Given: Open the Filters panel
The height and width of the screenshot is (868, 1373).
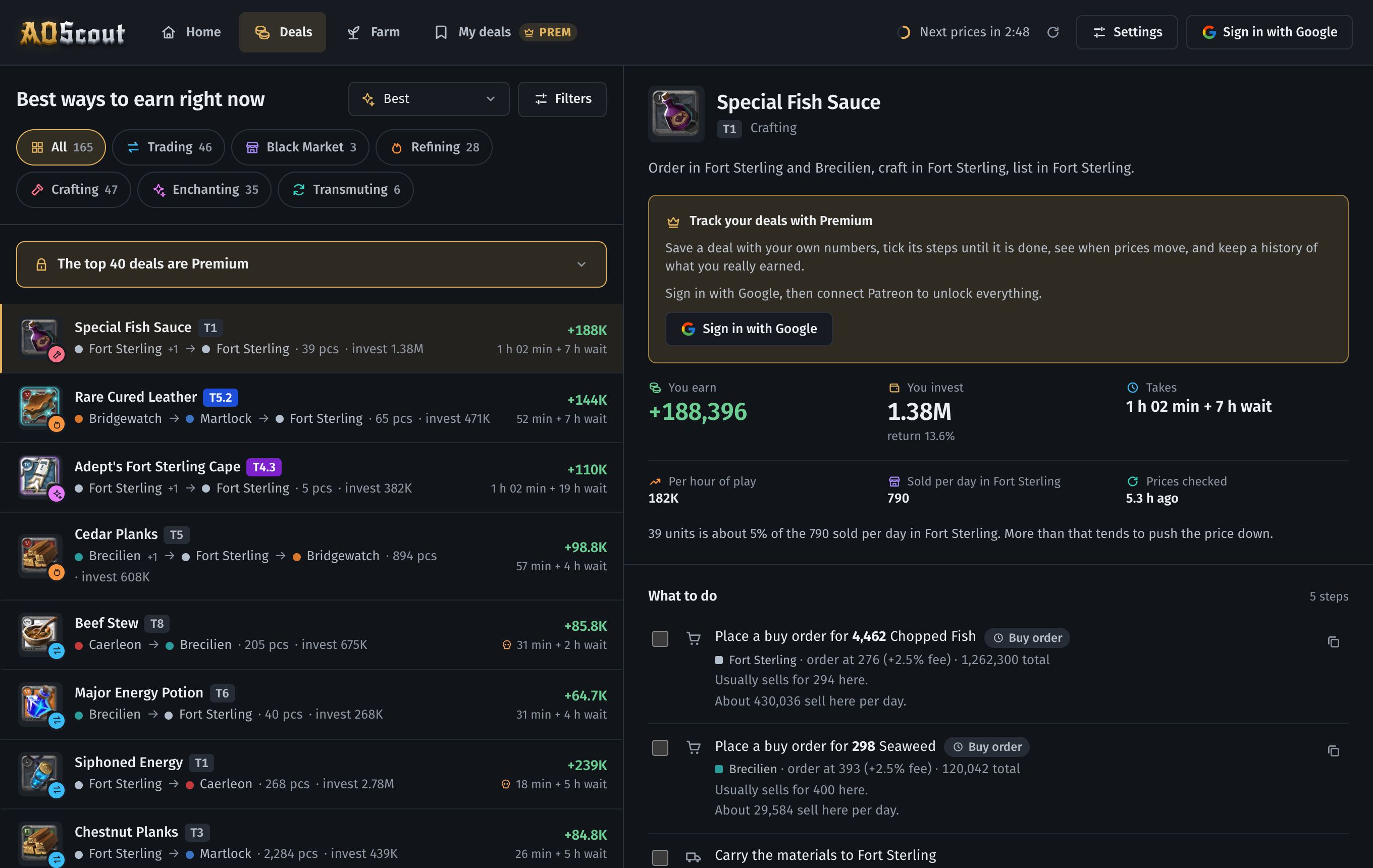Looking at the screenshot, I should click(x=562, y=99).
